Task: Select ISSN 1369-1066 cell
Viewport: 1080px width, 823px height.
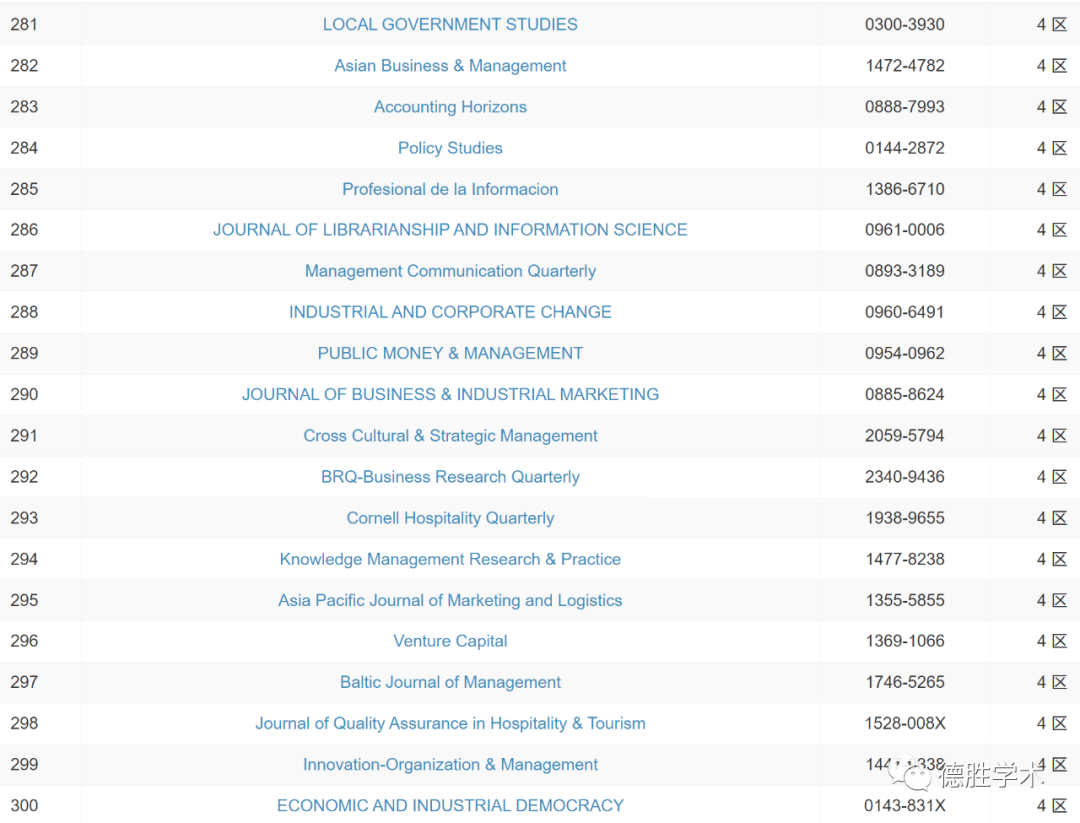Action: tap(904, 641)
